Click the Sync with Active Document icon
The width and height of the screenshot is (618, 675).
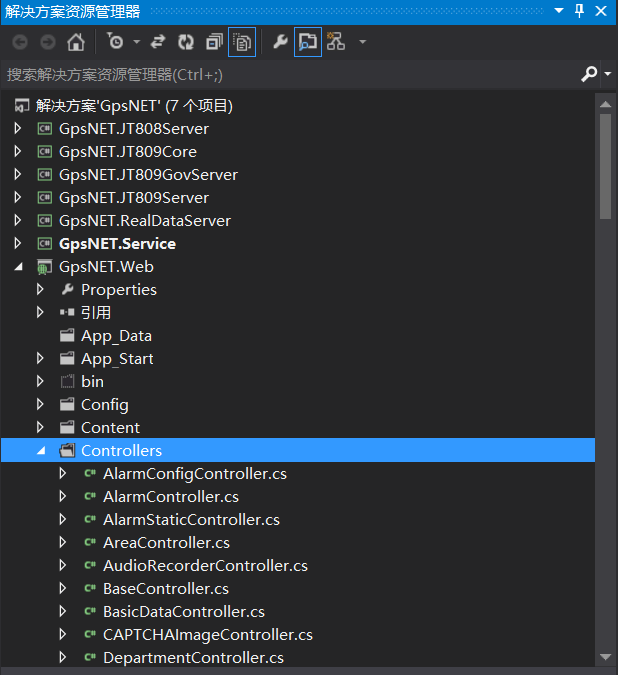point(158,42)
